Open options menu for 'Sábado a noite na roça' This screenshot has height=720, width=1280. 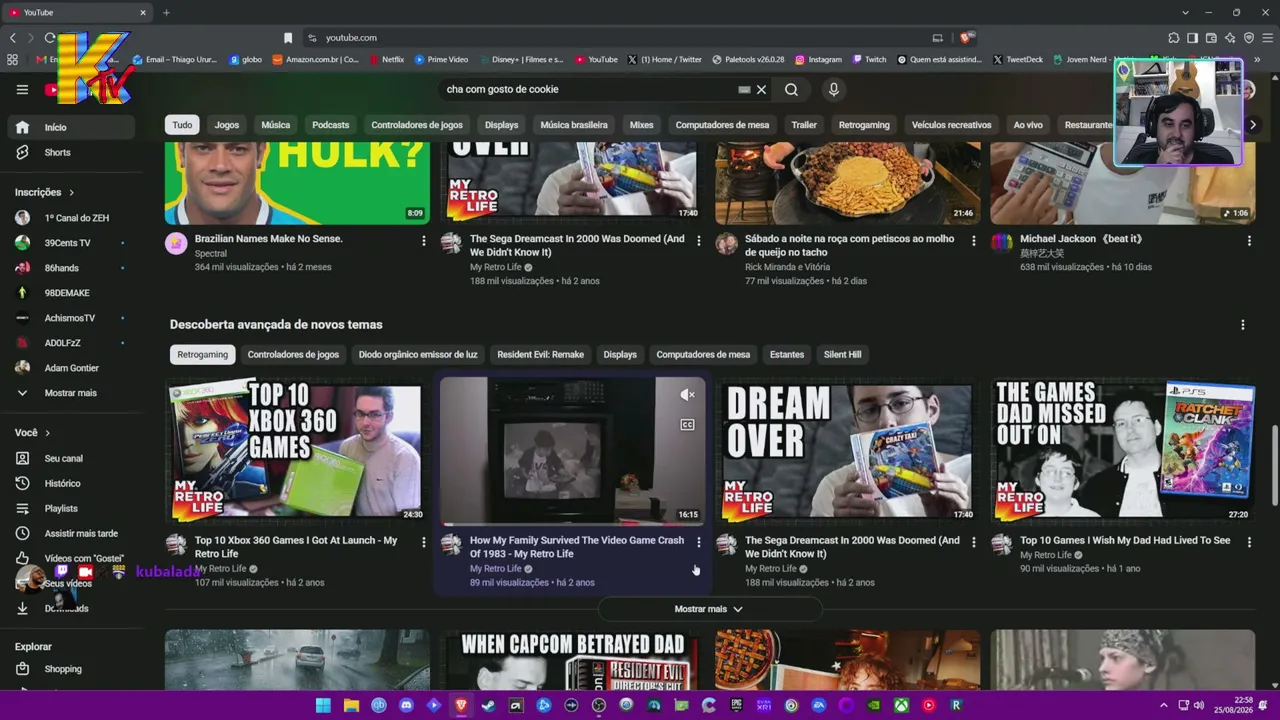pos(974,241)
